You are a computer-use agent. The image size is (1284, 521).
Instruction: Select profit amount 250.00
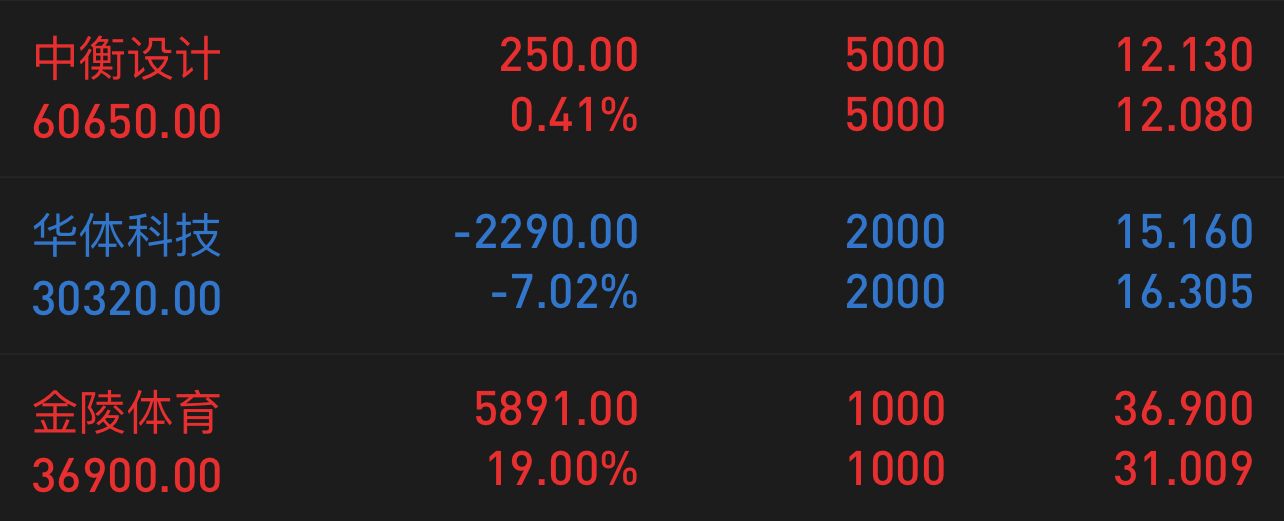[569, 55]
